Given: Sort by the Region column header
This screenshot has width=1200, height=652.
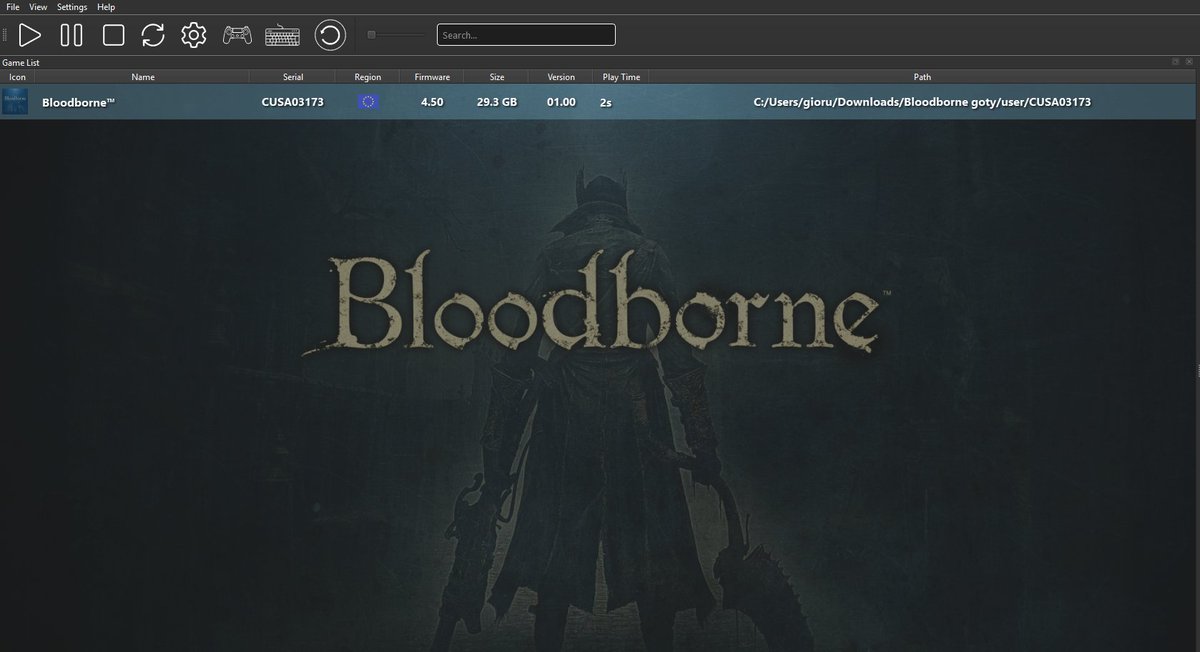Looking at the screenshot, I should pyautogui.click(x=368, y=77).
